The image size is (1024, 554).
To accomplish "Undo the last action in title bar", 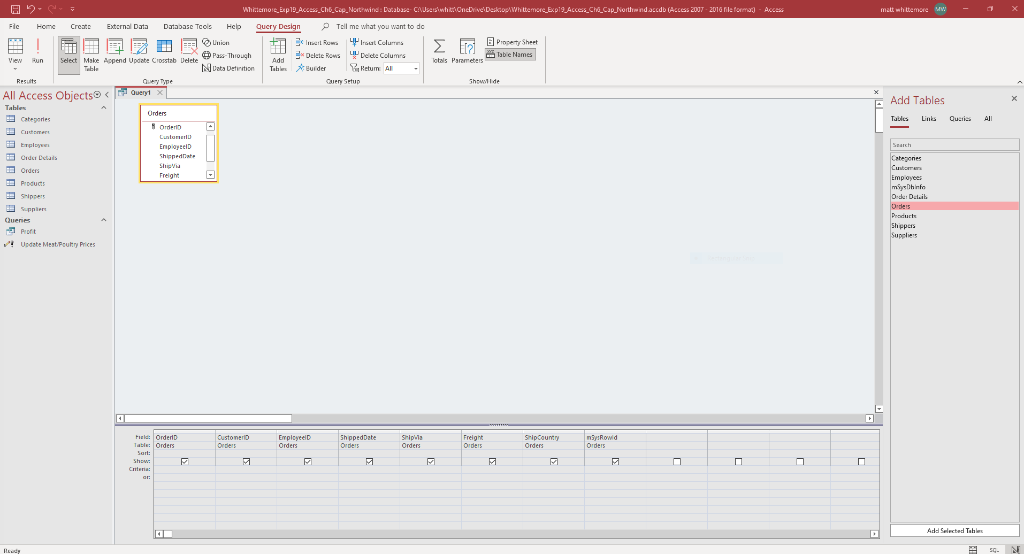I will pyautogui.click(x=31, y=9).
